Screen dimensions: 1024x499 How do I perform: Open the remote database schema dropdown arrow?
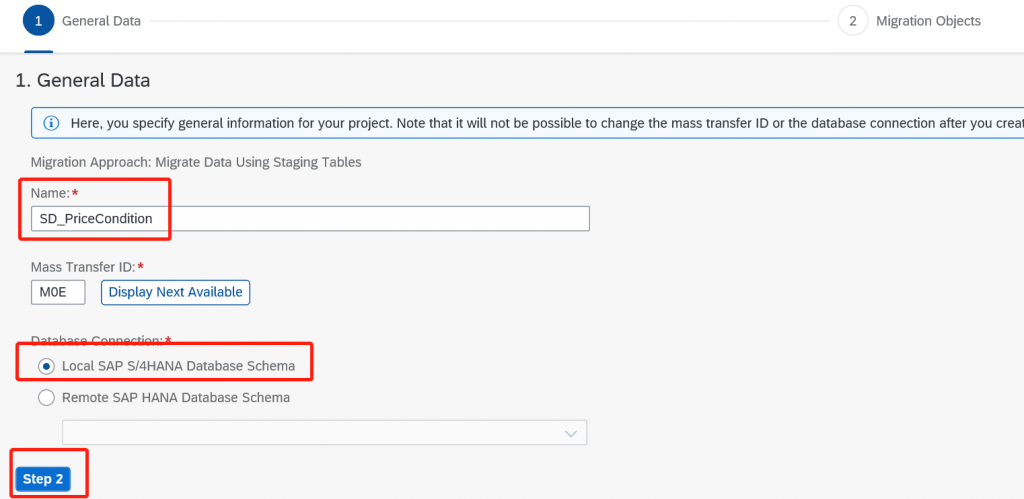[x=571, y=433]
